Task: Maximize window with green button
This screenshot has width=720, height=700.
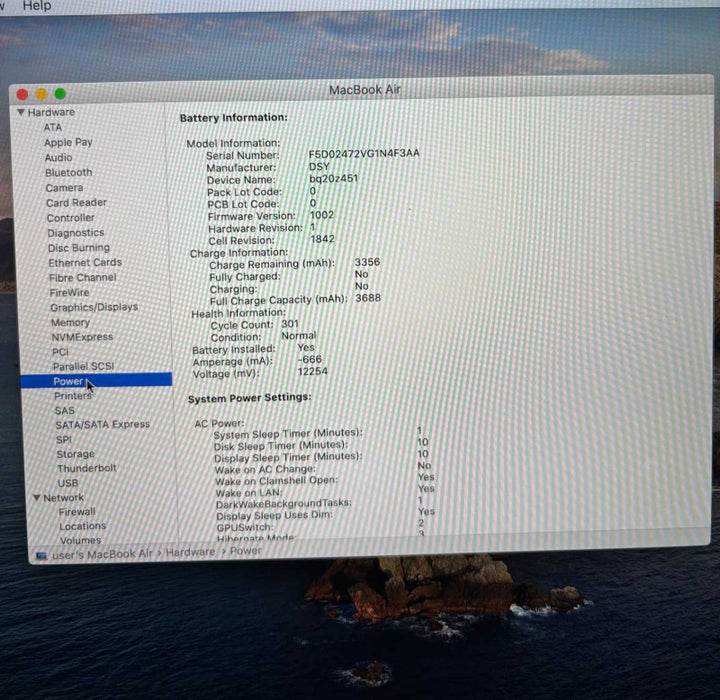Action: coord(60,94)
